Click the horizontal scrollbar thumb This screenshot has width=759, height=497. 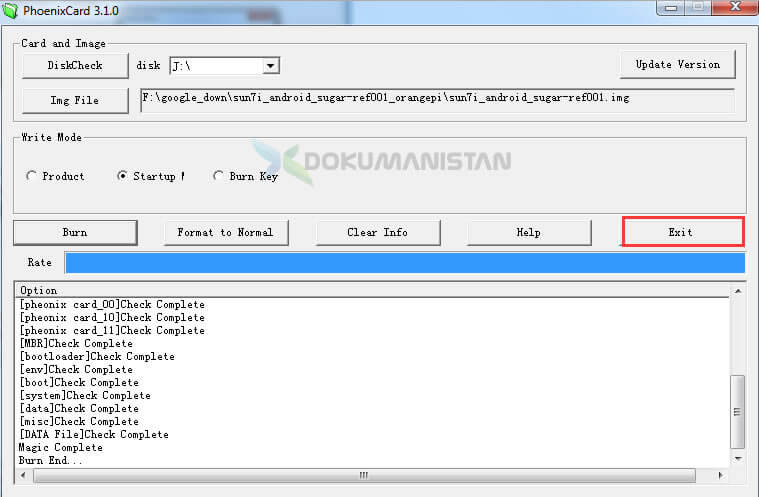(364, 475)
